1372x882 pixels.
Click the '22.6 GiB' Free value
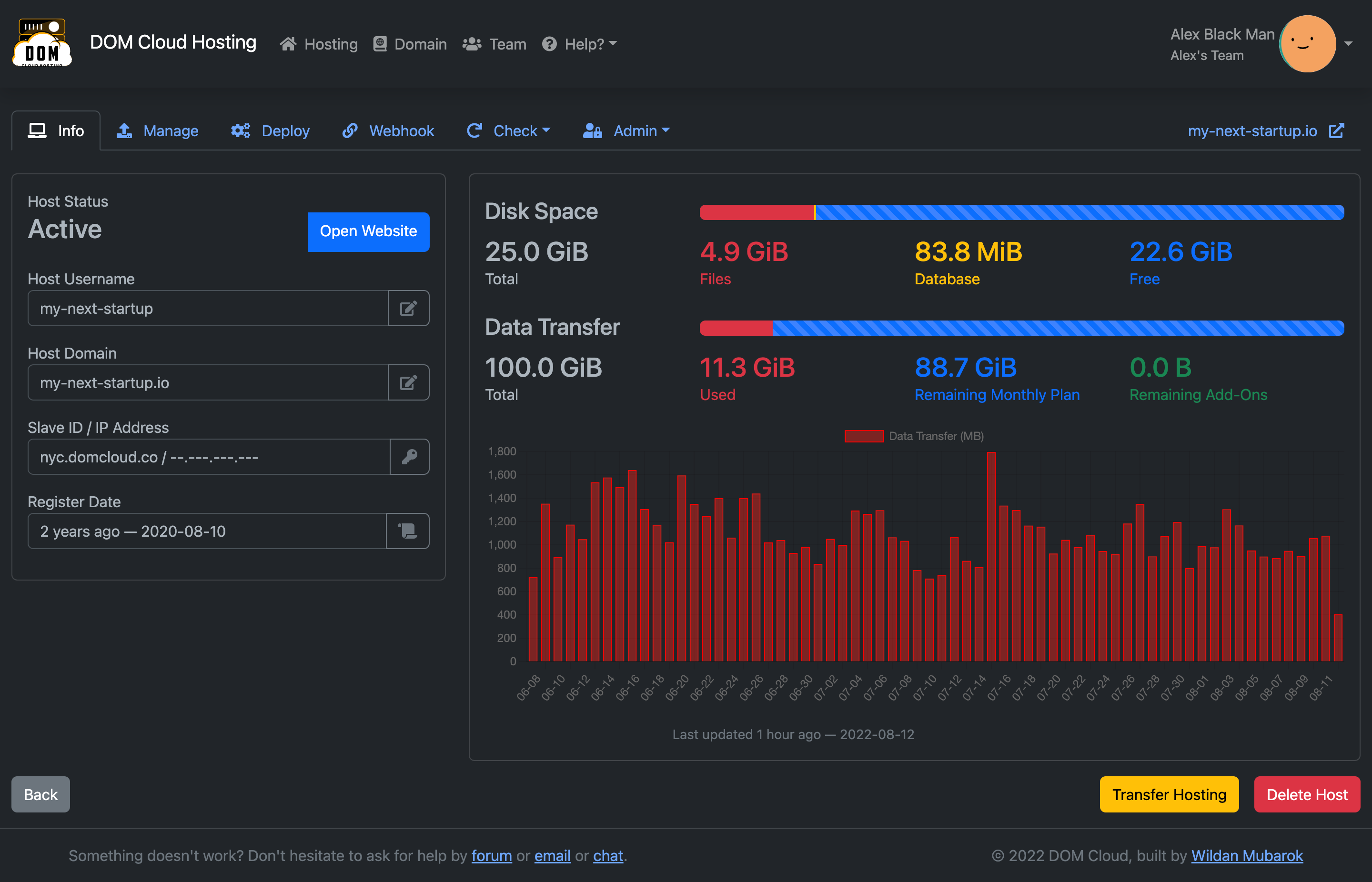tap(1180, 252)
